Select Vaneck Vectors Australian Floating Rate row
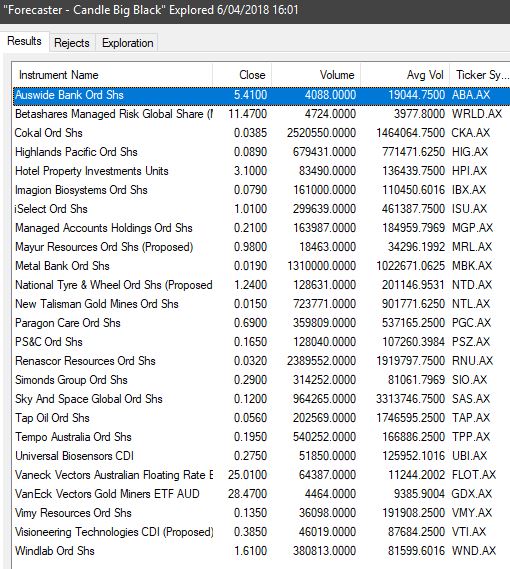The height and width of the screenshot is (569, 510). click(261, 475)
